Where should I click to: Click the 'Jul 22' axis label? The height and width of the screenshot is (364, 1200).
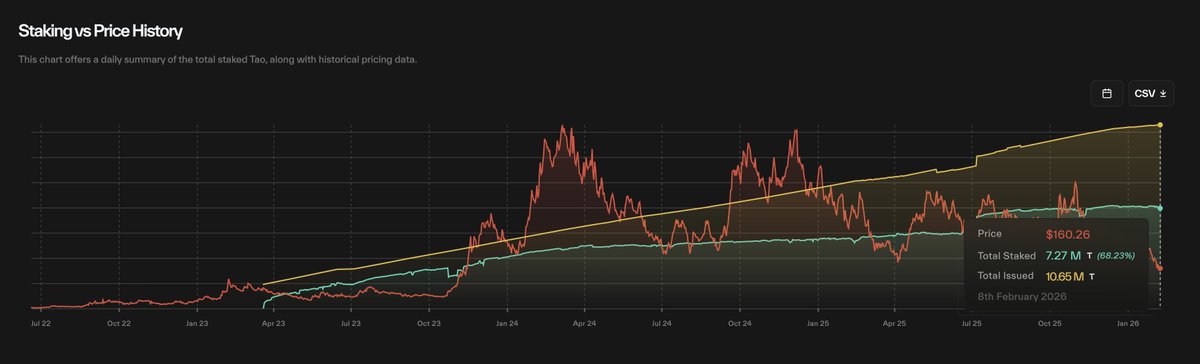point(41,323)
